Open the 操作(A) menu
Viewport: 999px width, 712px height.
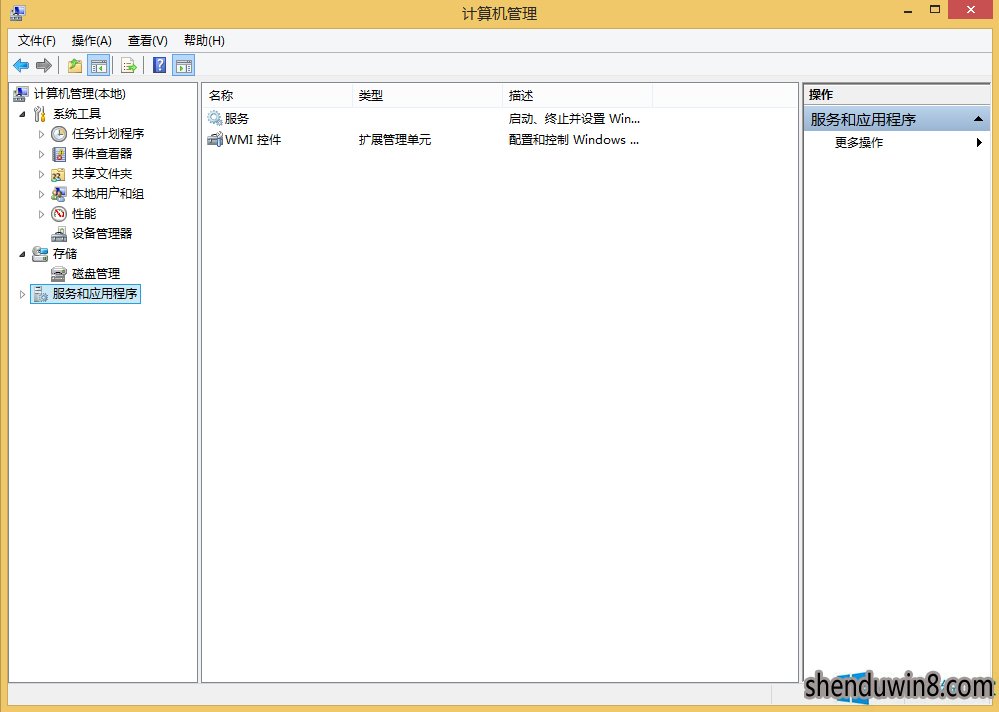pos(92,41)
